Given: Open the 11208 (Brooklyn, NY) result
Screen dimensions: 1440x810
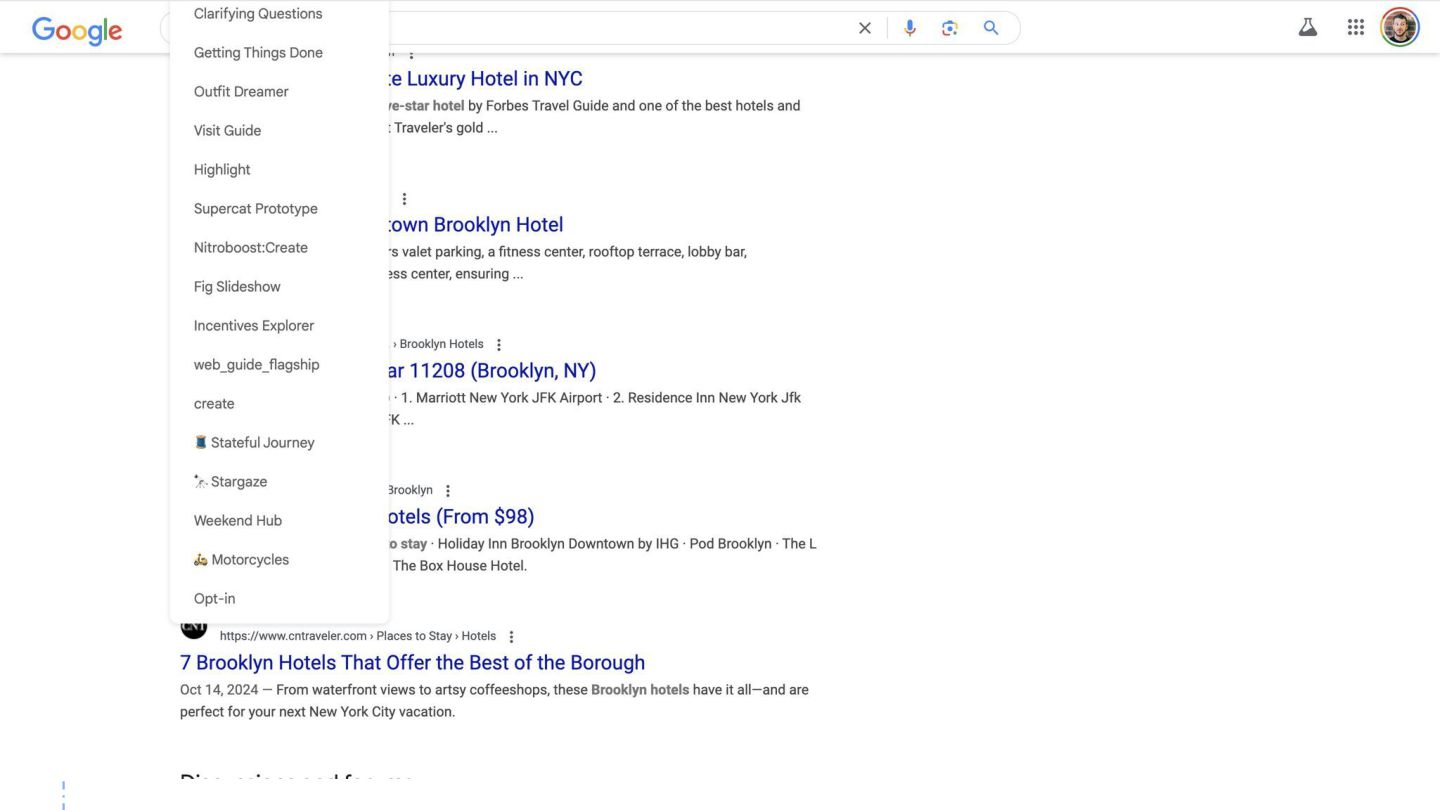Looking at the screenshot, I should [x=492, y=371].
